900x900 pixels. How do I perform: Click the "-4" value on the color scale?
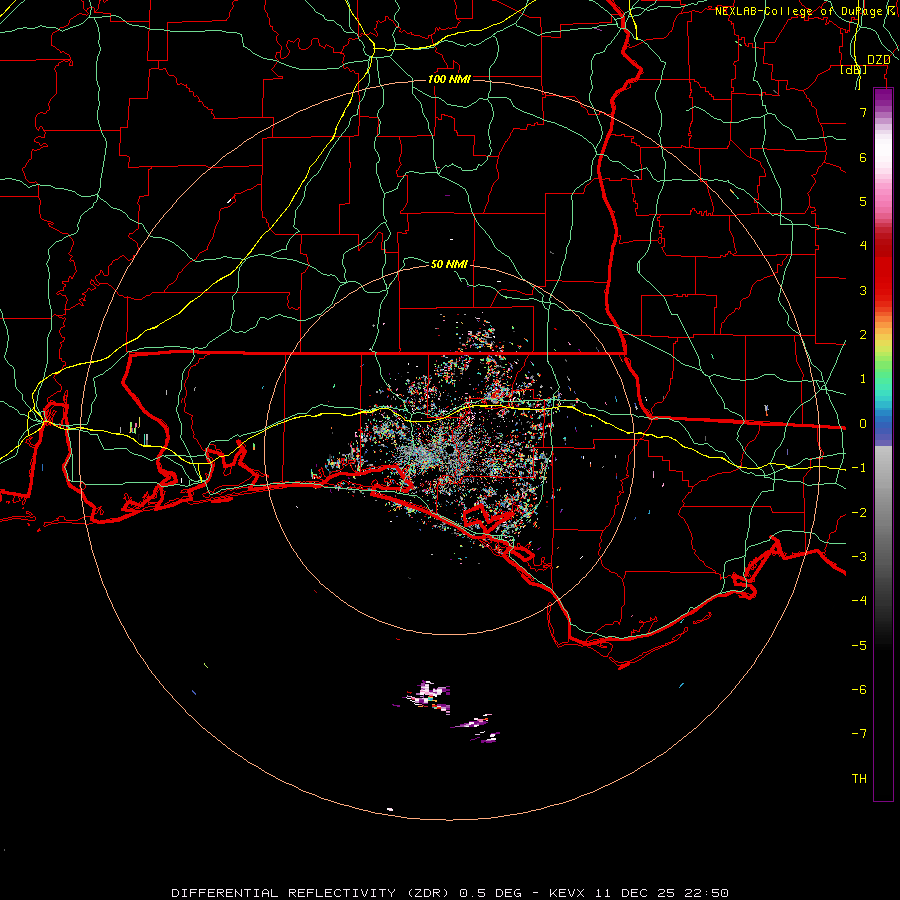pyautogui.click(x=859, y=601)
